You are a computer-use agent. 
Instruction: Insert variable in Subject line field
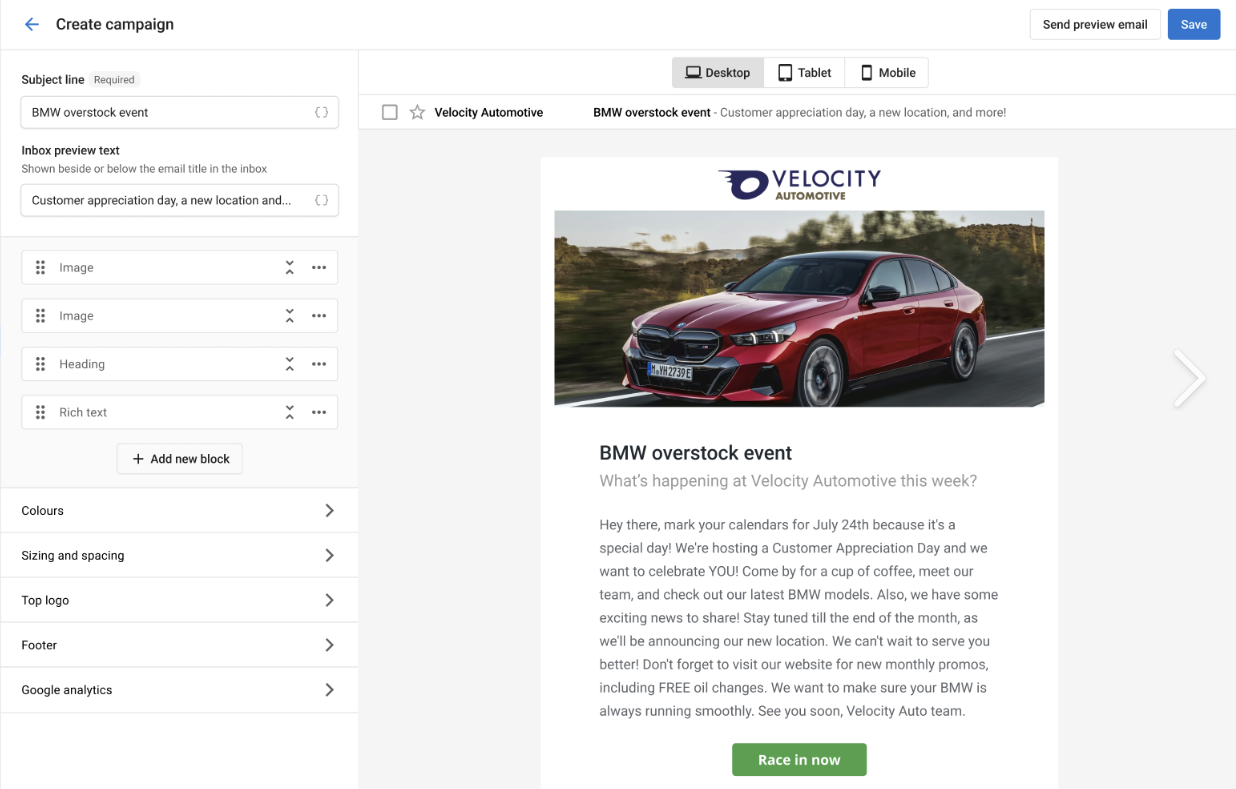321,112
